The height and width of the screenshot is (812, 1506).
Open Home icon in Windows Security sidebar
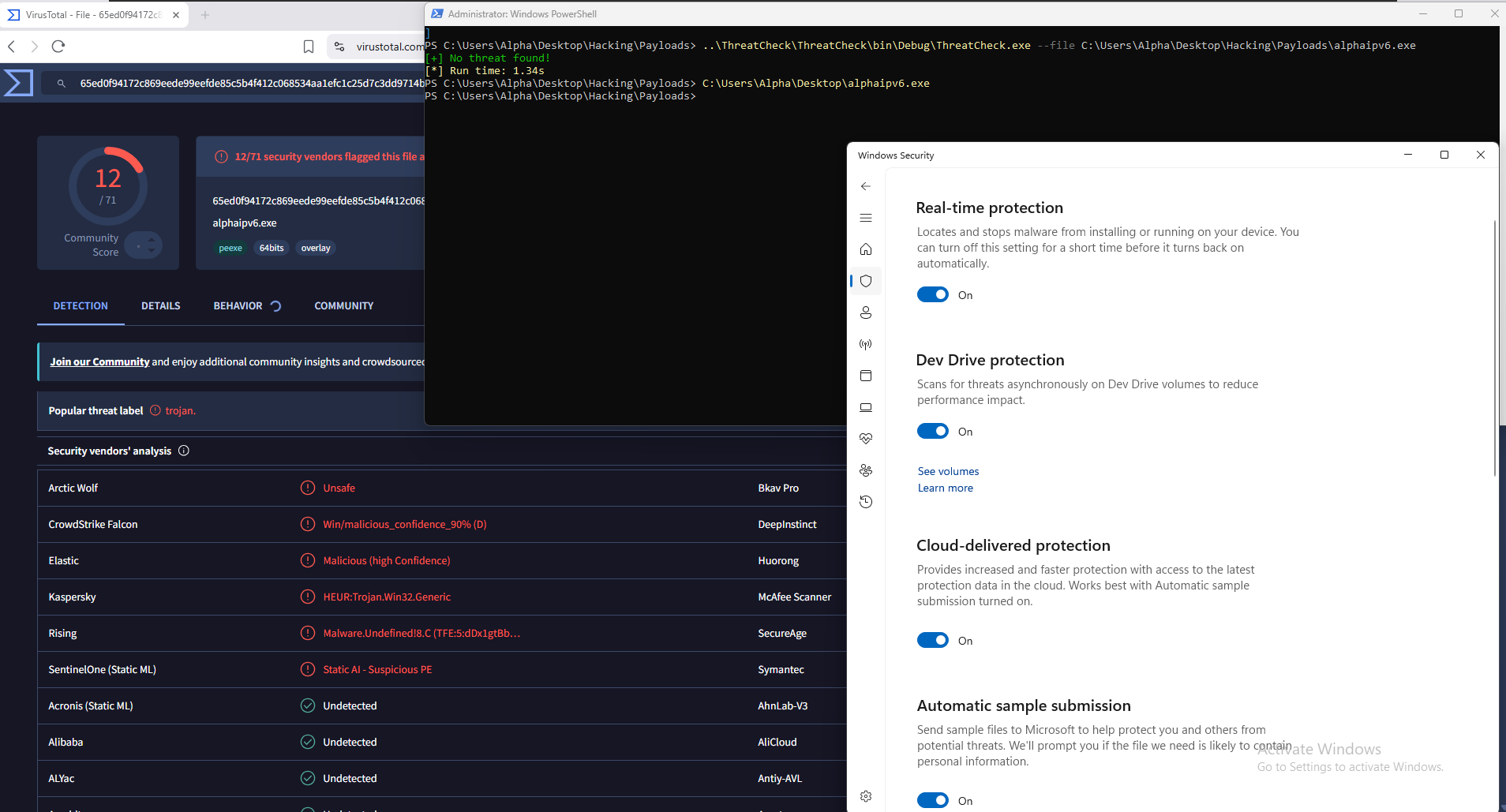pyautogui.click(x=866, y=249)
